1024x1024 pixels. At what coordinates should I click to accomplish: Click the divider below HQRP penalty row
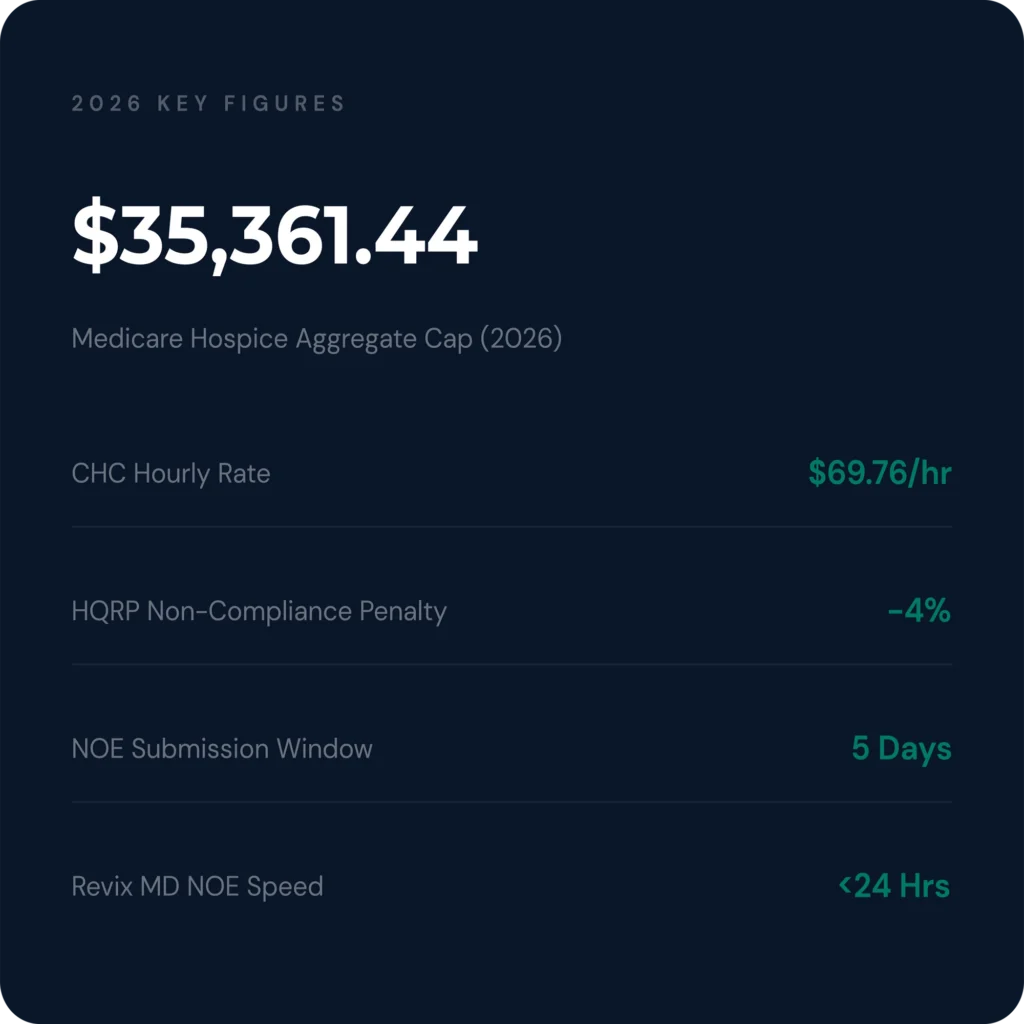click(511, 664)
